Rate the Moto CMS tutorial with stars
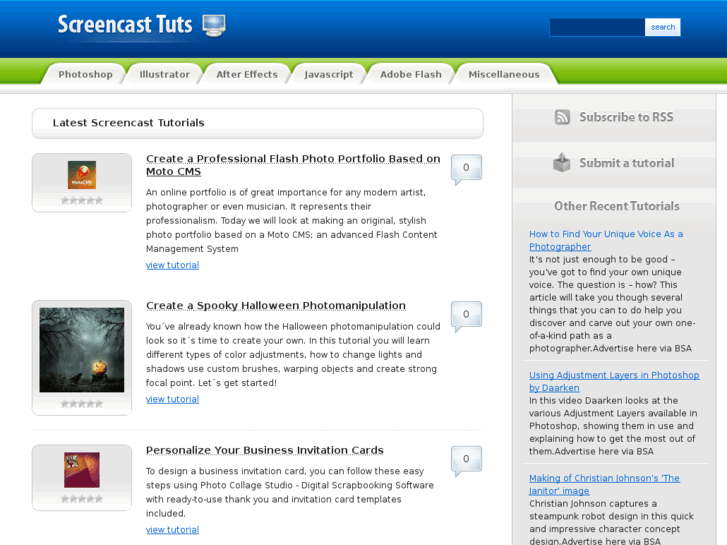The image size is (727, 545). [x=82, y=200]
